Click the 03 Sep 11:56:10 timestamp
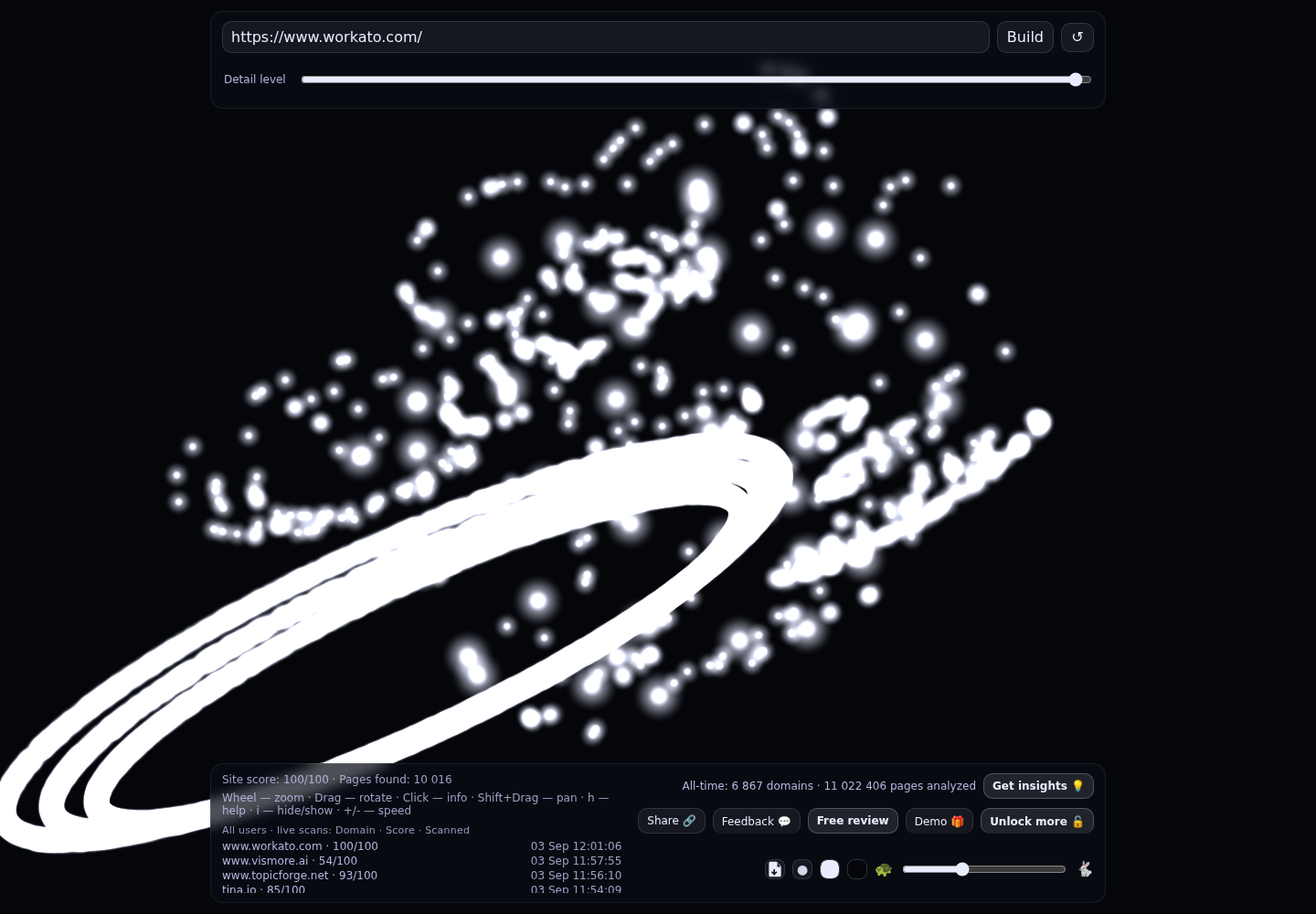 coord(576,876)
